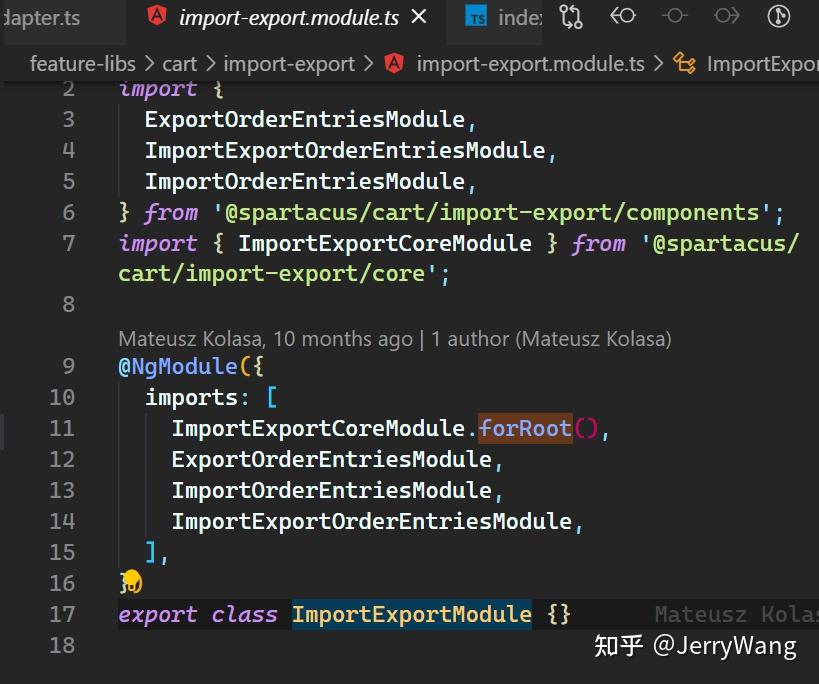The height and width of the screenshot is (684, 819).
Task: Click the ImportExportModule symbol icon in the breadcrumb
Action: [x=684, y=63]
